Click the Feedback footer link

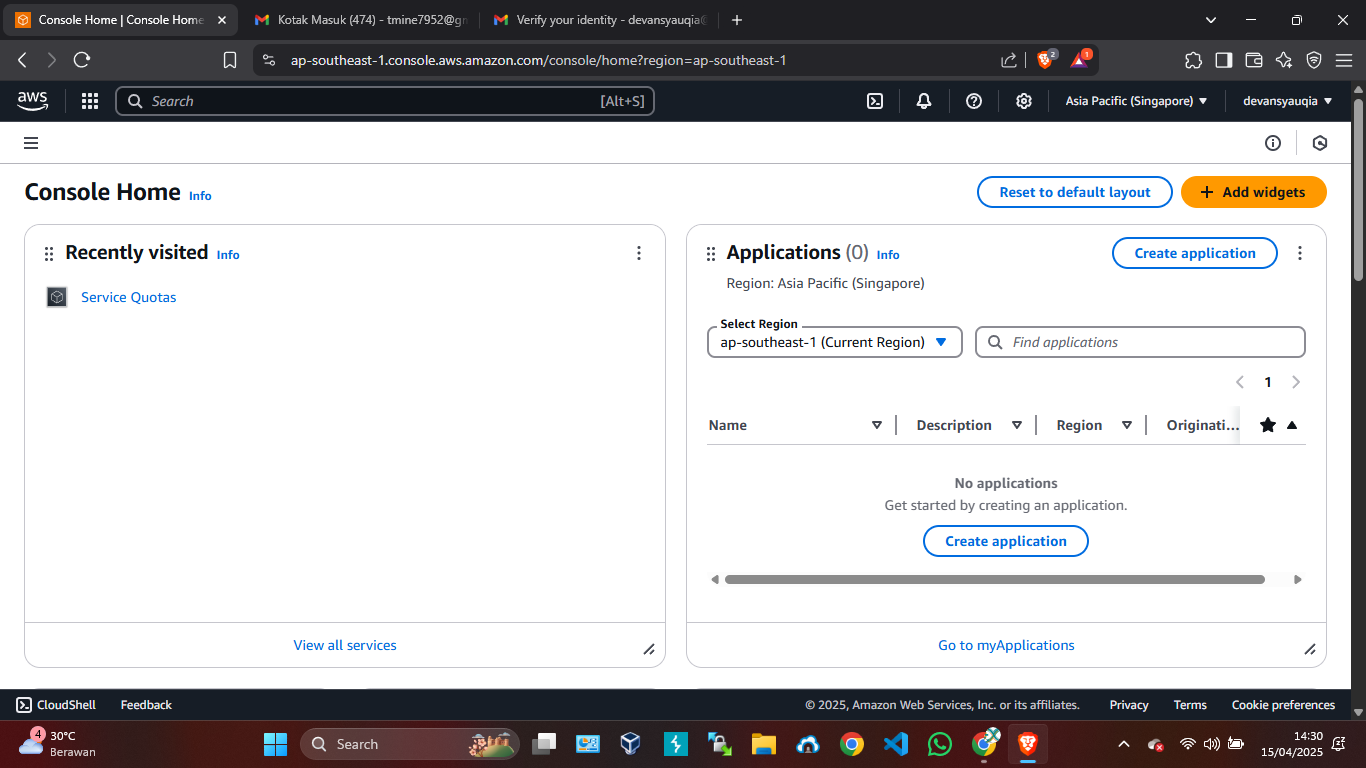tap(146, 705)
